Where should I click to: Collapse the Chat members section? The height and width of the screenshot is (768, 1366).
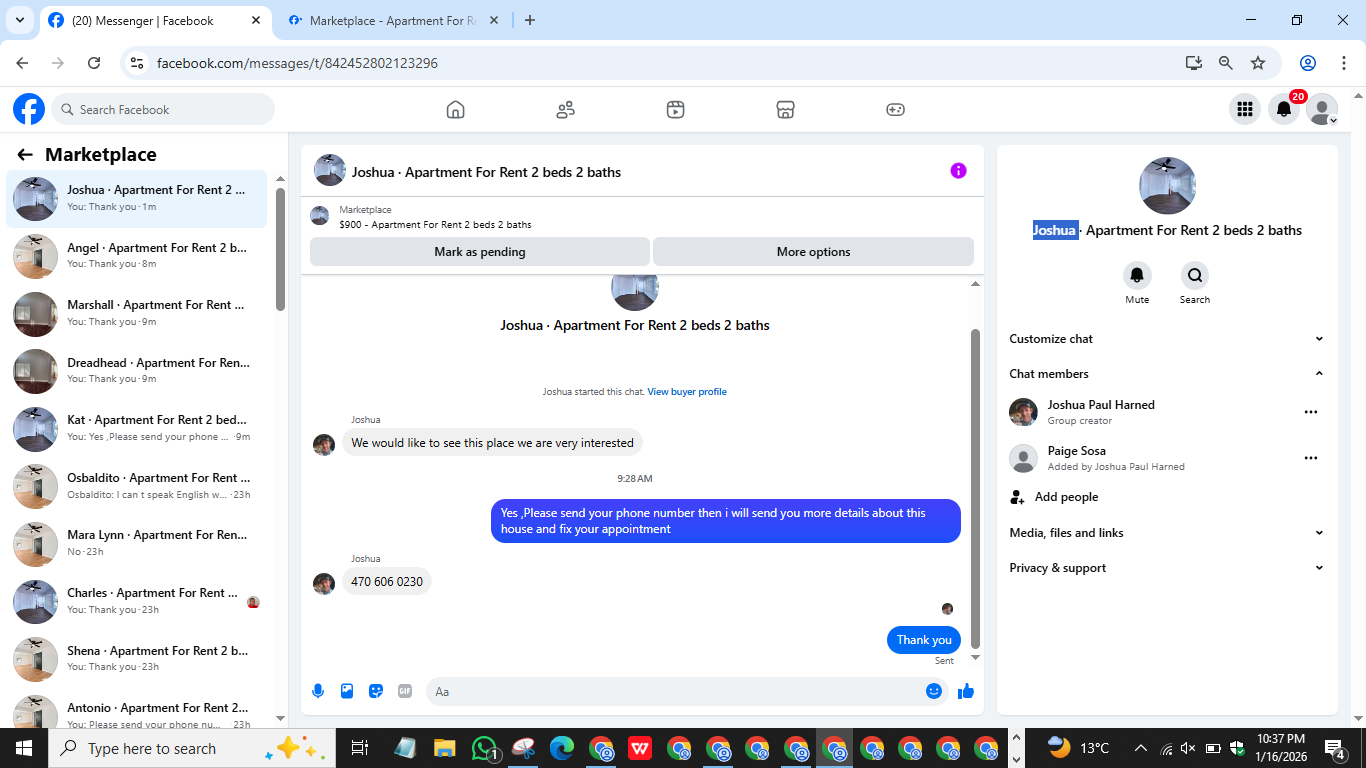pos(1167,374)
